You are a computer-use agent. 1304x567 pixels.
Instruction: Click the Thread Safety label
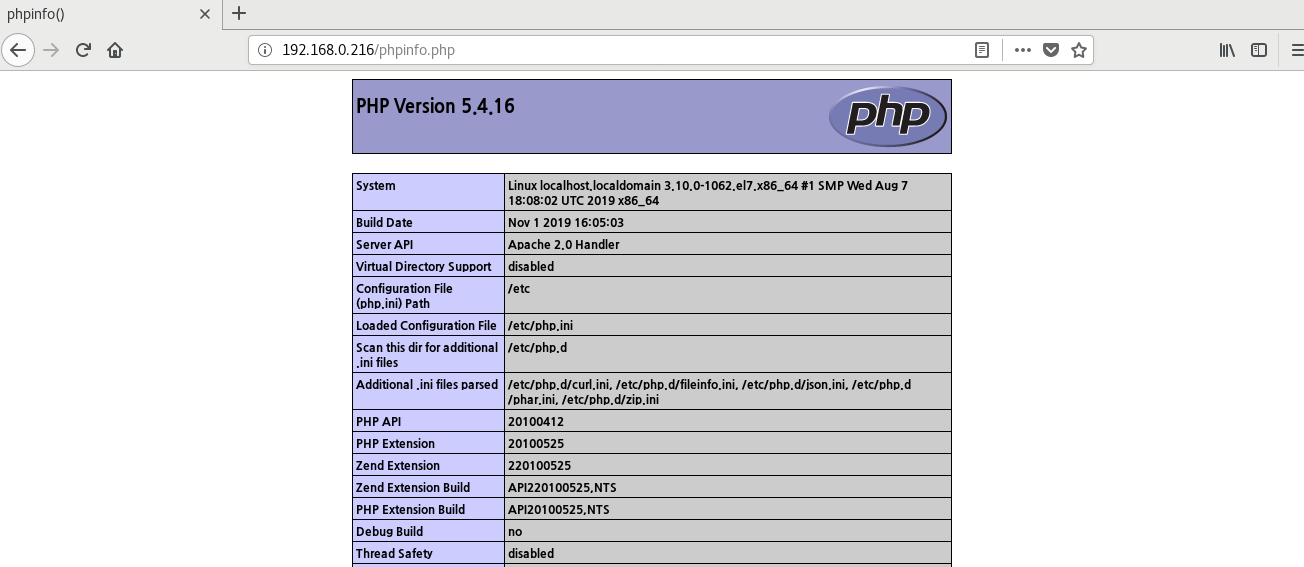pyautogui.click(x=394, y=554)
